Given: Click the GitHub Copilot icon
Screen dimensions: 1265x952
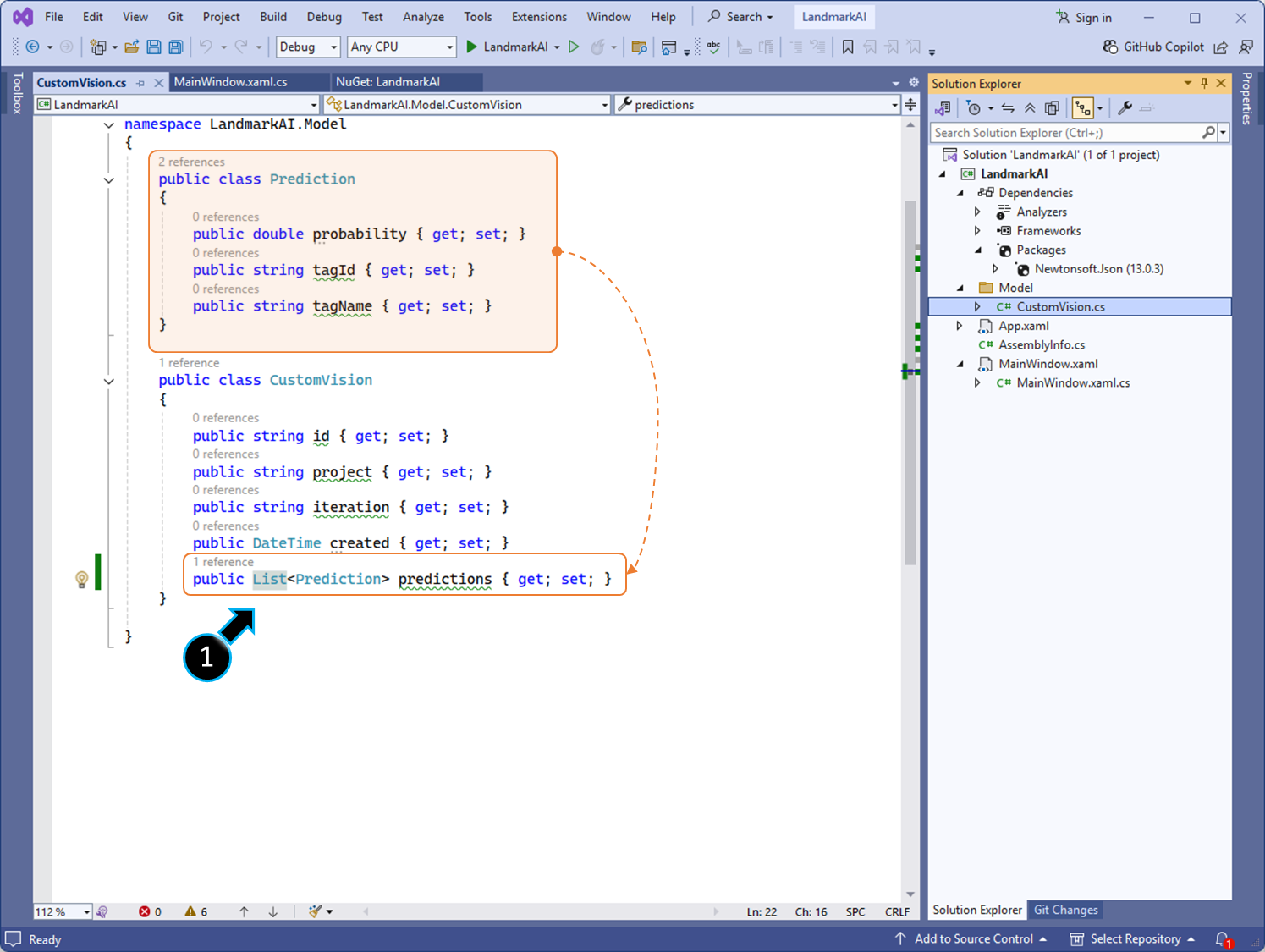Looking at the screenshot, I should tap(1111, 47).
